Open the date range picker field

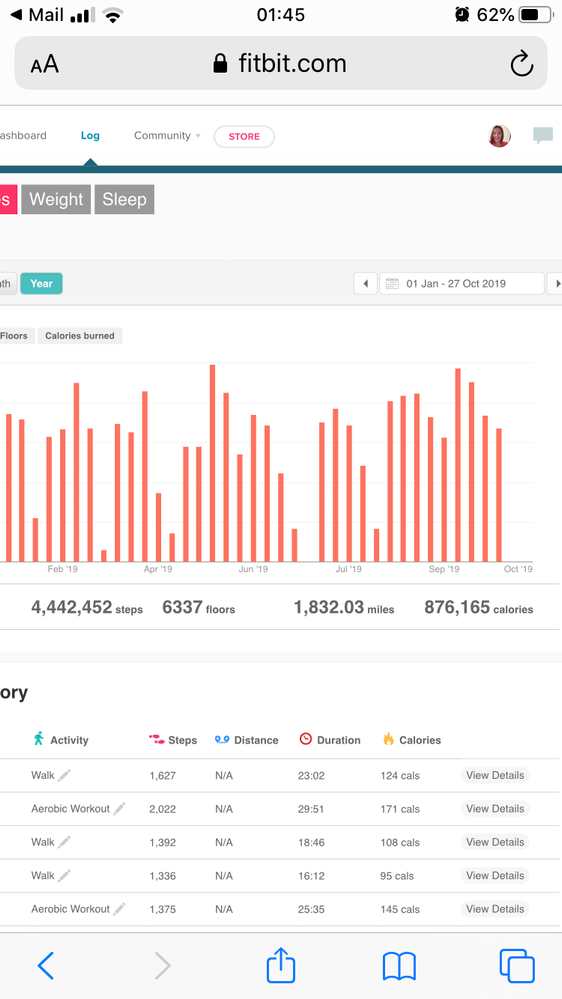[462, 284]
